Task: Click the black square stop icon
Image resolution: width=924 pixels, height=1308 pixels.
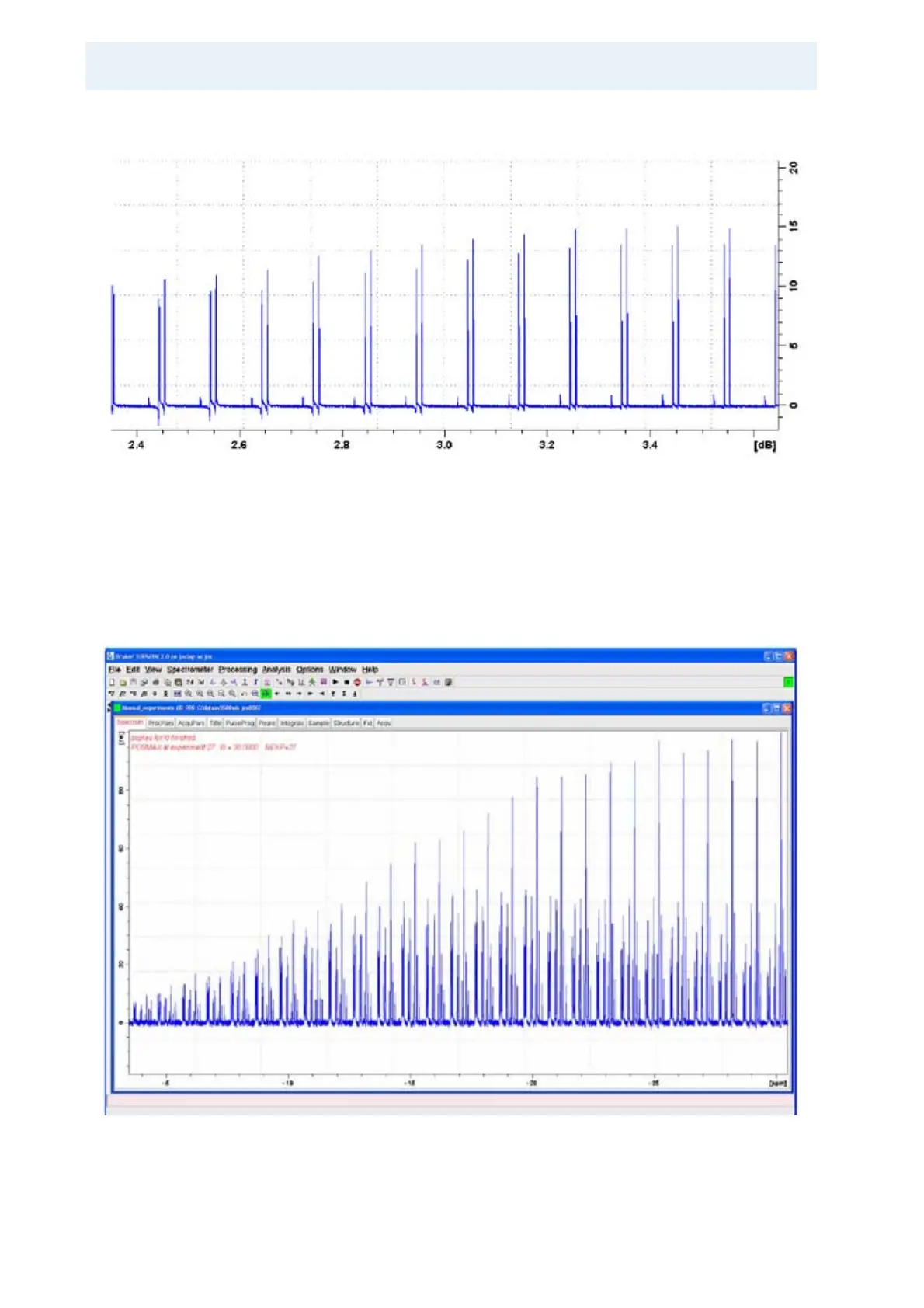Action: (x=346, y=682)
